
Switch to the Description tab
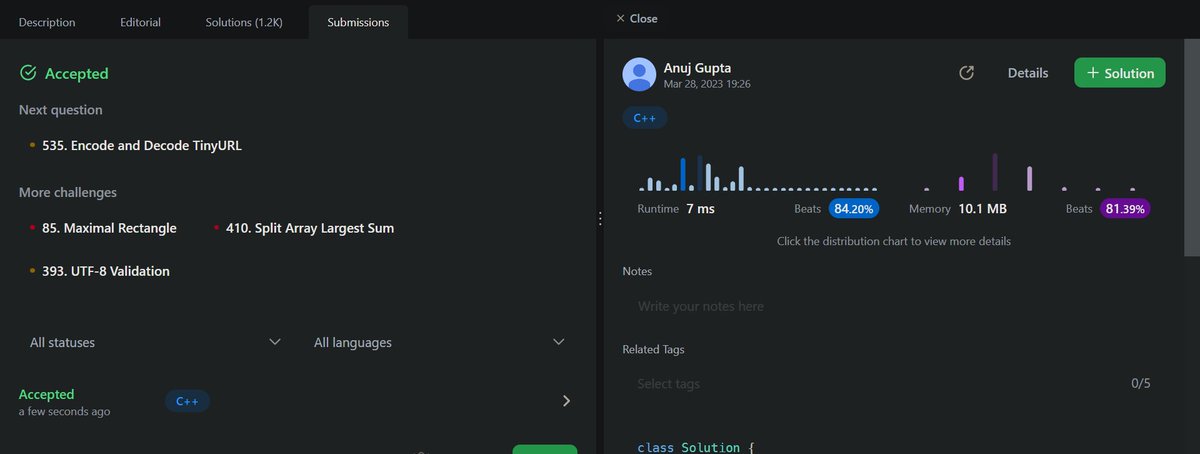[x=46, y=21]
